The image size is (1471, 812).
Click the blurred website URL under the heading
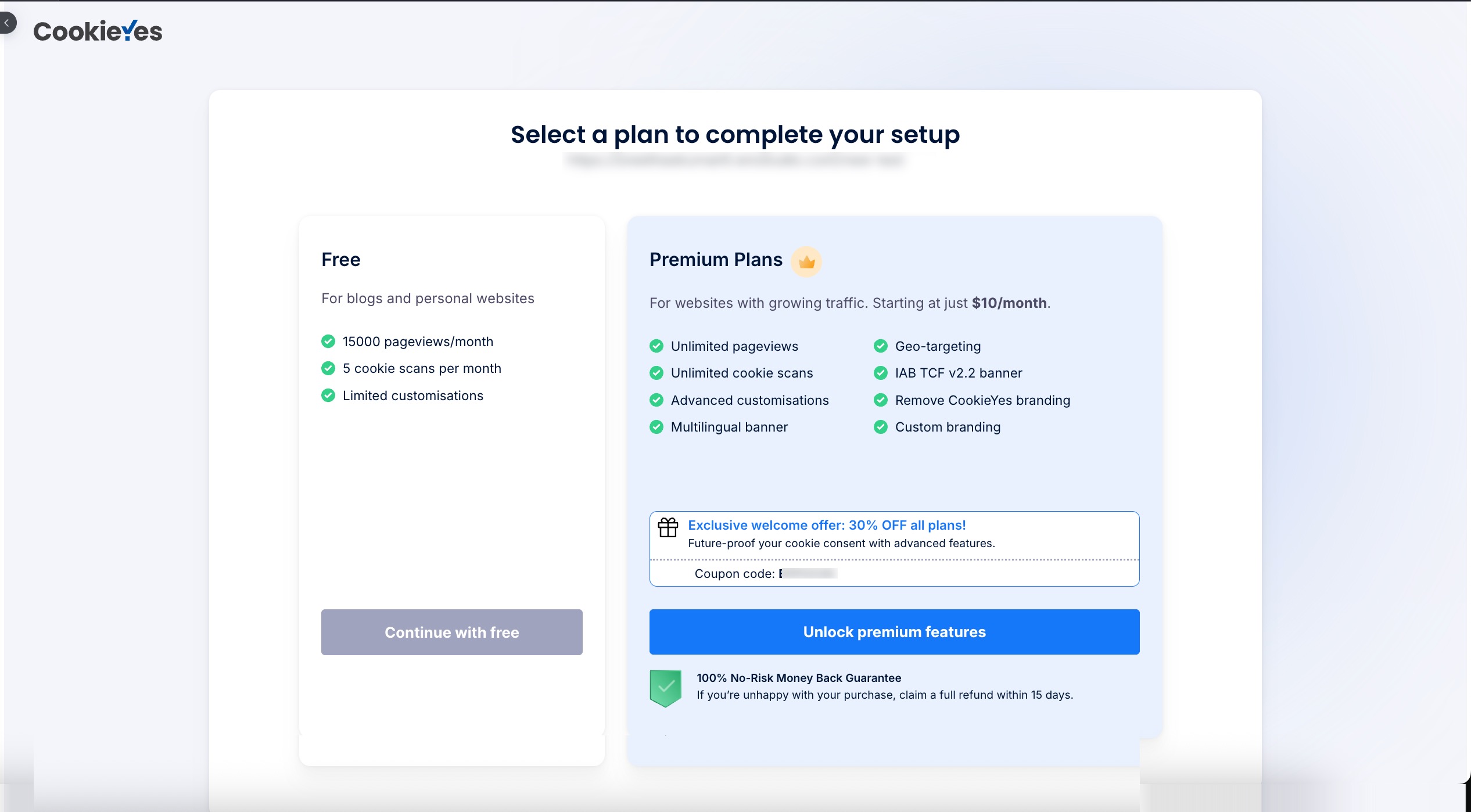click(x=735, y=161)
